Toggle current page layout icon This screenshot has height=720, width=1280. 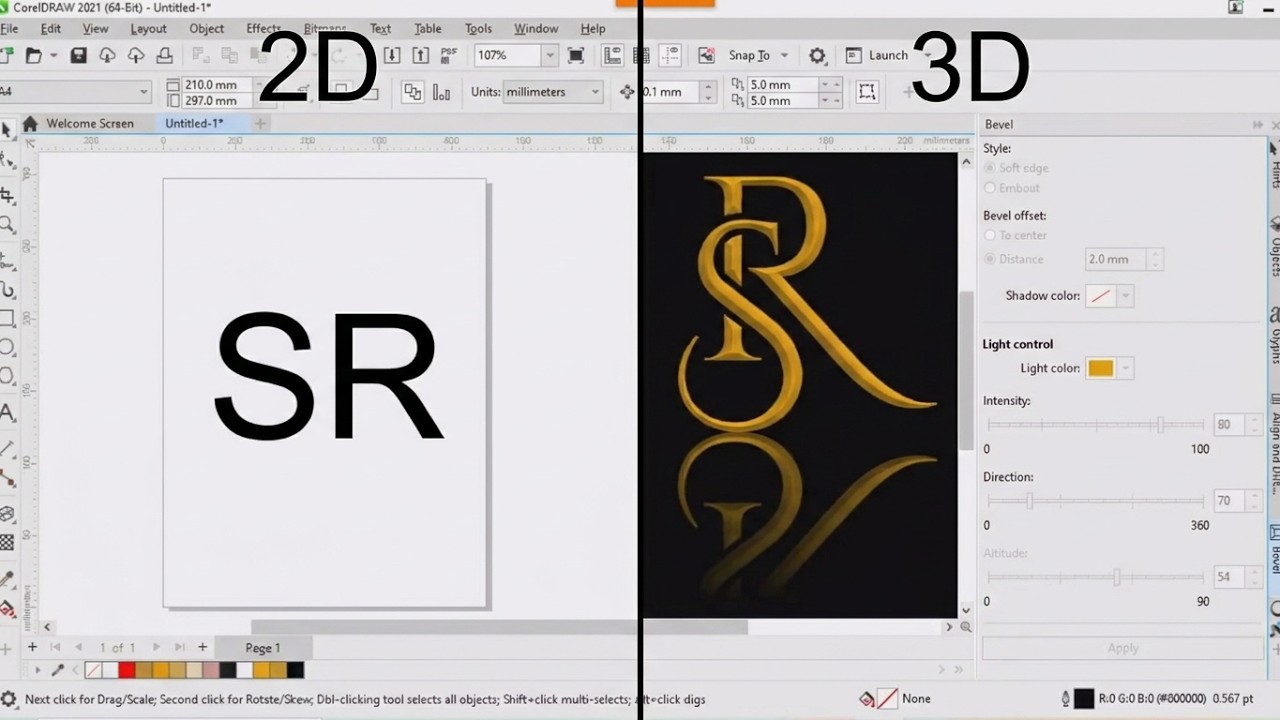tap(440, 92)
